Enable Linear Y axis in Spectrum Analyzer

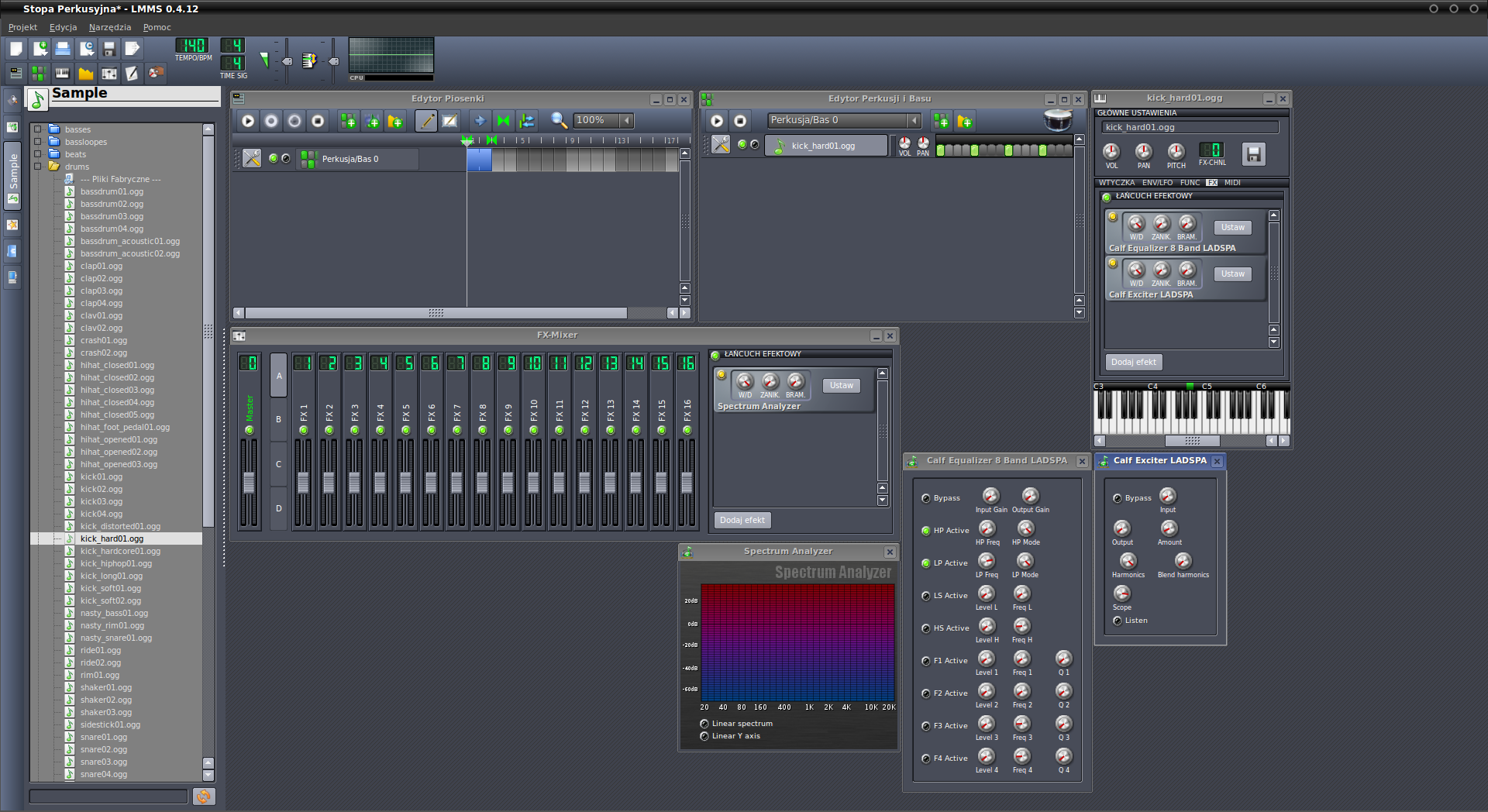click(704, 736)
